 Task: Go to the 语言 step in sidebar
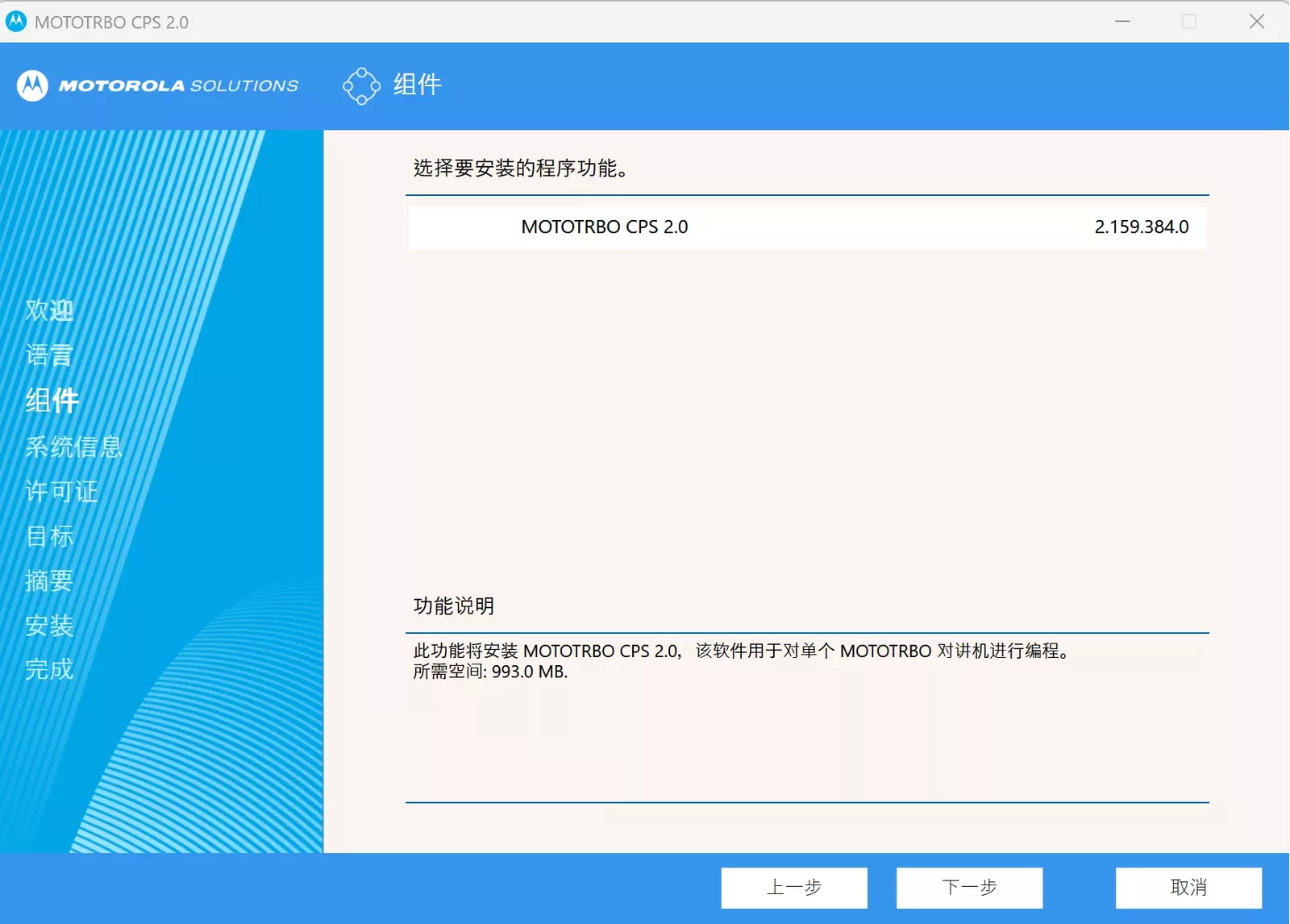click(x=49, y=355)
